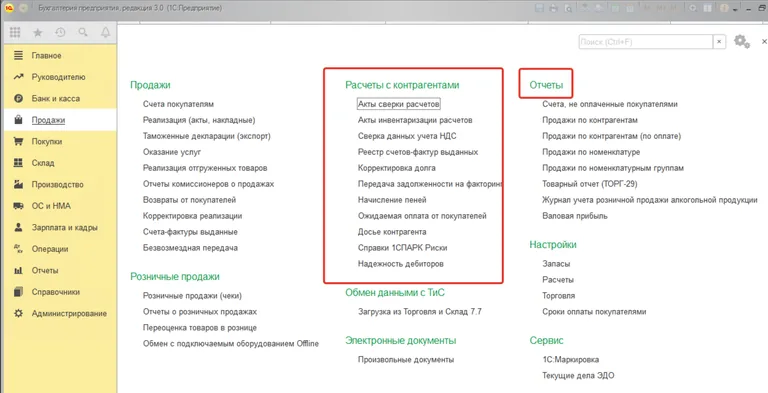Click the shopping cart icon beside Покупки
This screenshot has height=393, width=768.
click(19, 142)
